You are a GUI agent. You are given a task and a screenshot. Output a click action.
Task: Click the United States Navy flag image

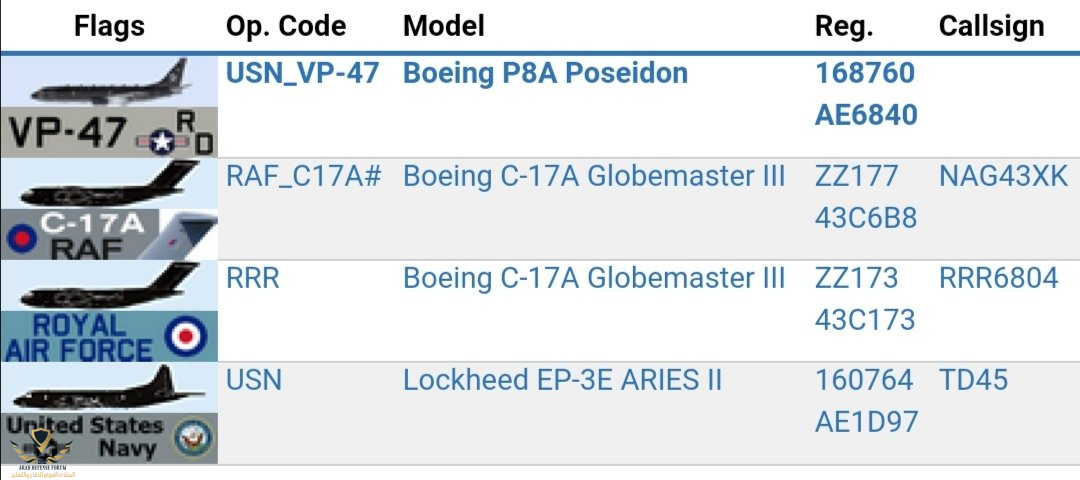pos(108,413)
